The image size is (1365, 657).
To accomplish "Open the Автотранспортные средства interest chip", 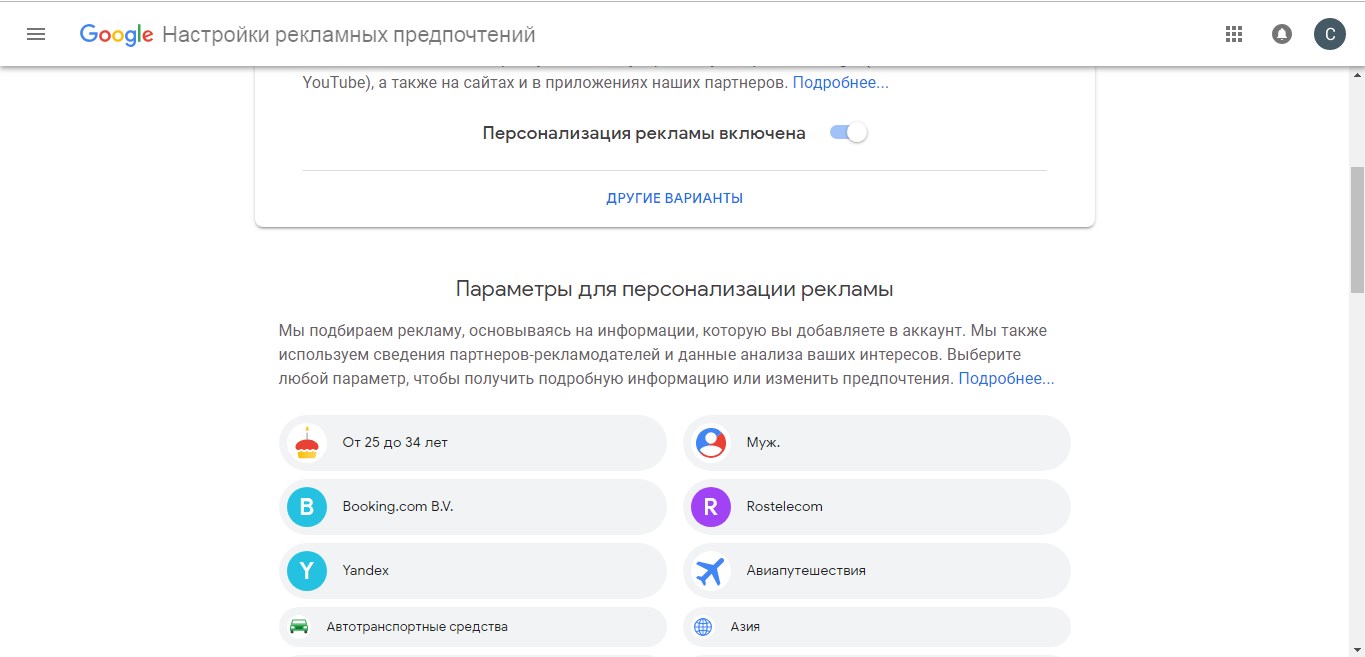I will click(473, 627).
